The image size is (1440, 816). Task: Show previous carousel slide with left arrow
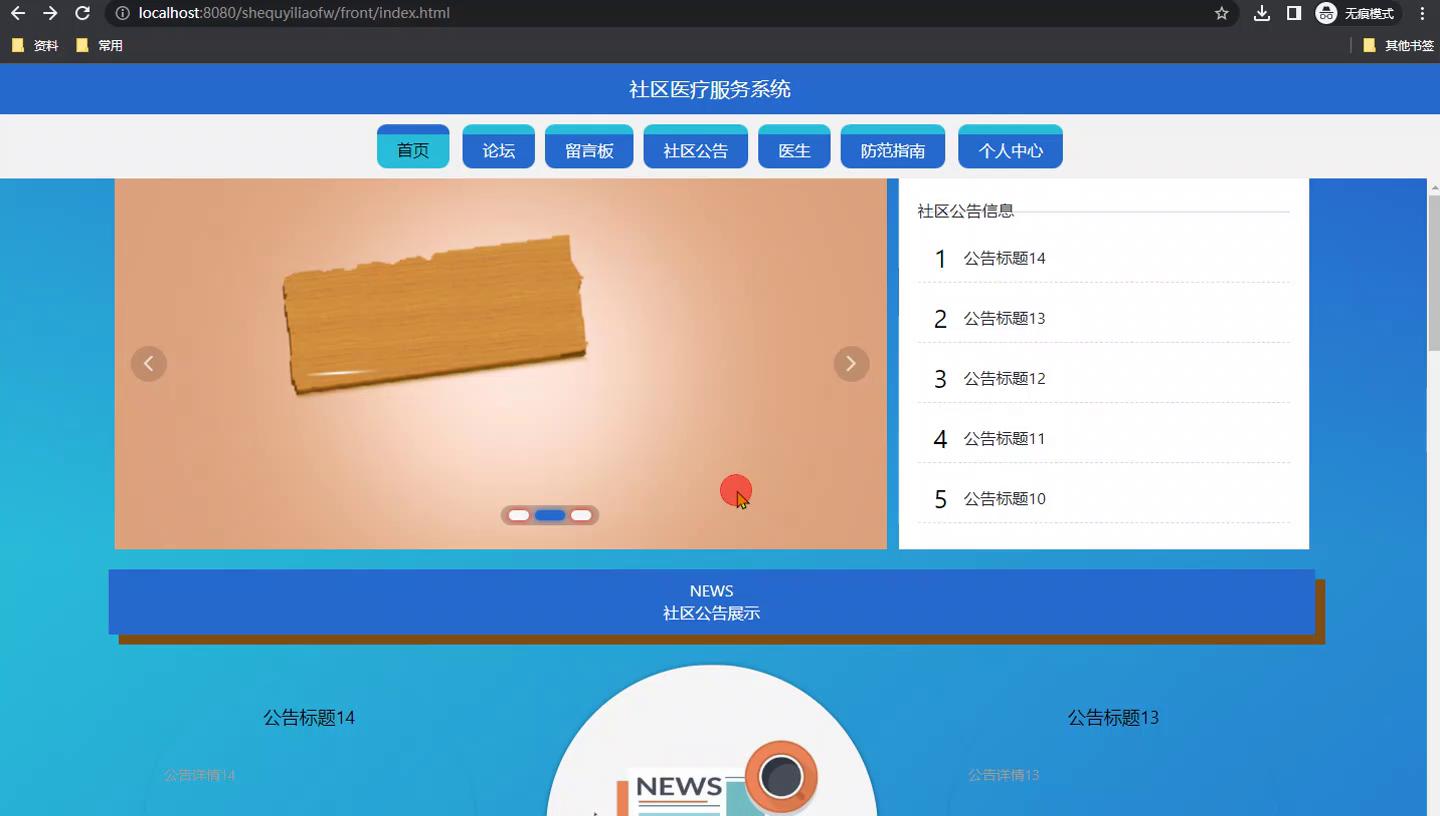tap(149, 363)
